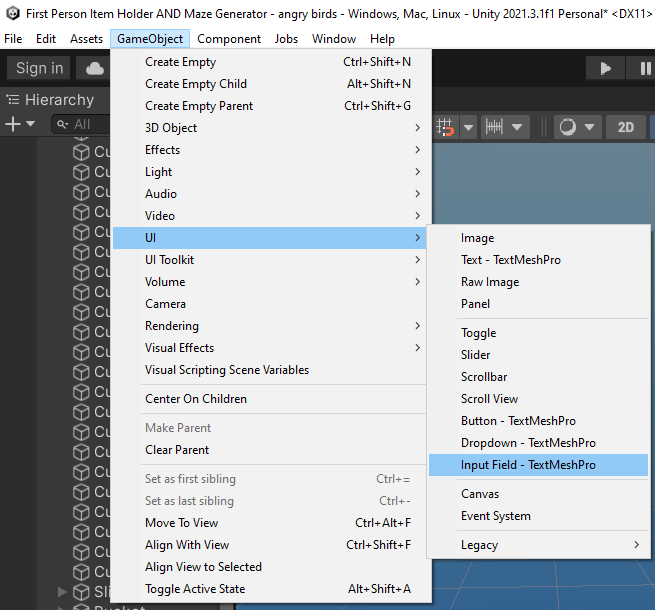
Task: Open snap increment dropdown arrow
Action: [517, 127]
